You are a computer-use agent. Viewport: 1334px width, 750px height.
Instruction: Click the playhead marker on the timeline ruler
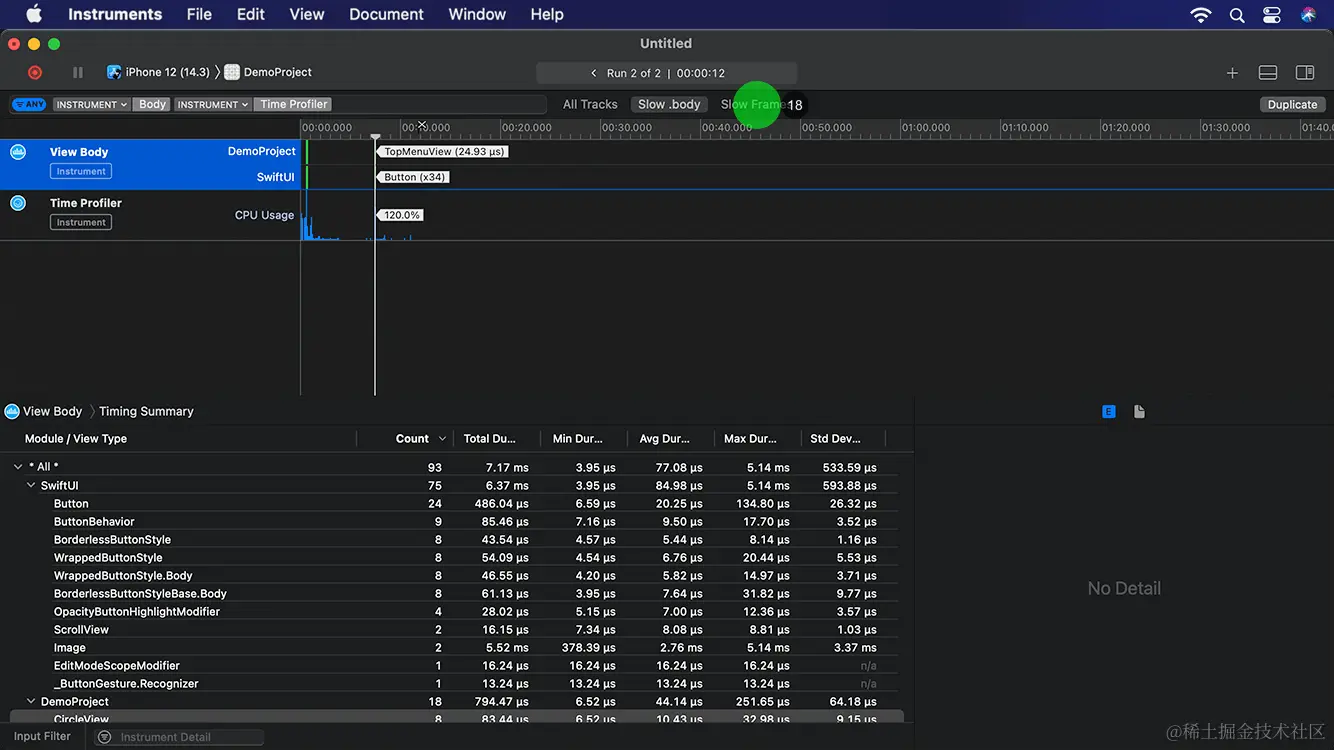click(x=375, y=137)
